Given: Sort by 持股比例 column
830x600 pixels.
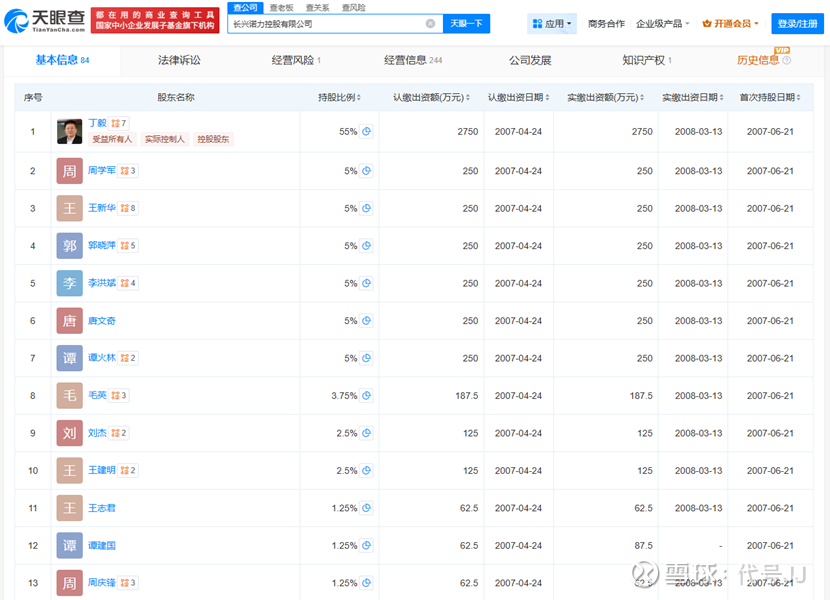Looking at the screenshot, I should 341,97.
